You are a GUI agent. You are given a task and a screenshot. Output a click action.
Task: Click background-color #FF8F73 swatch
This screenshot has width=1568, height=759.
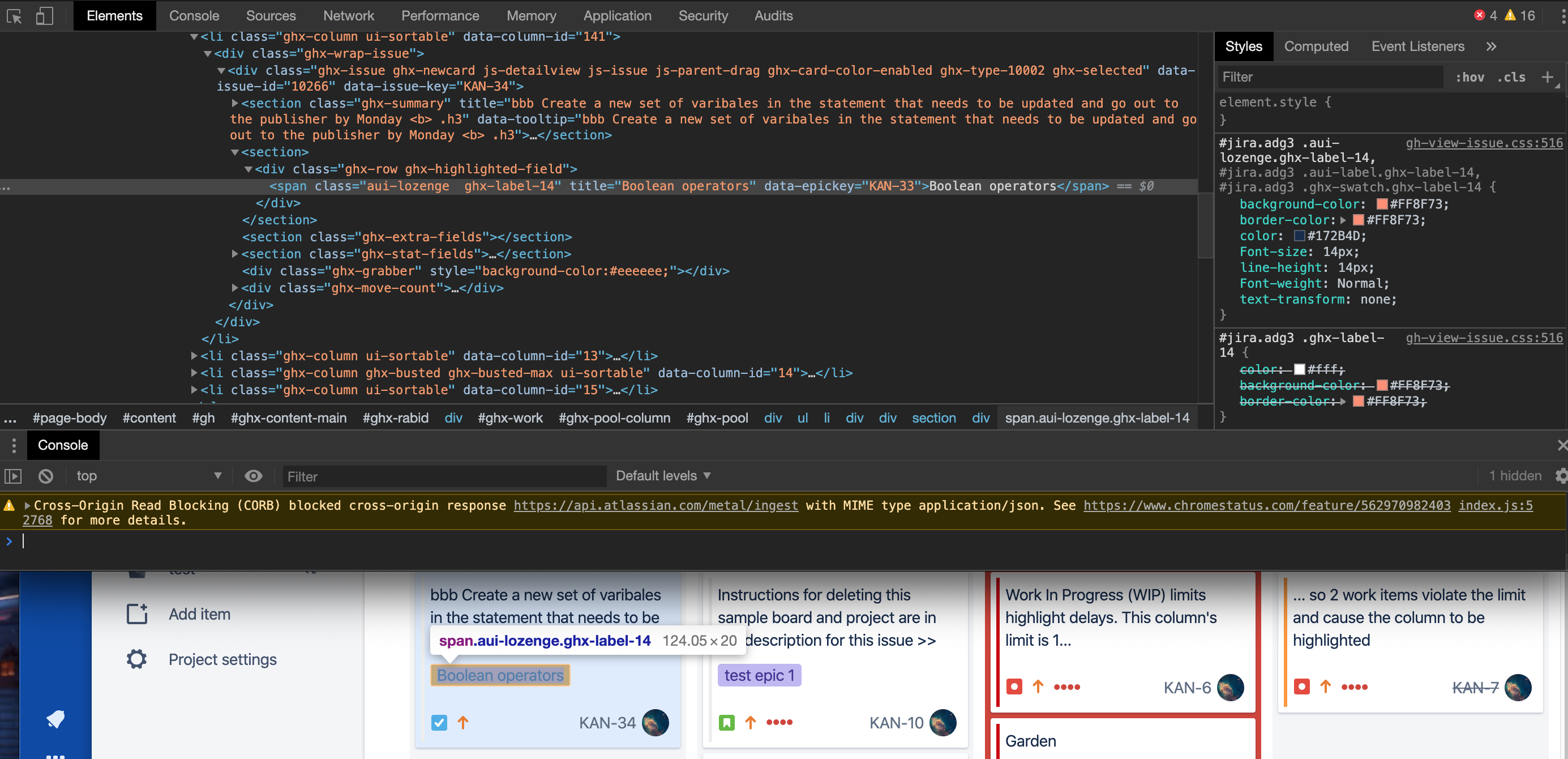coord(1382,204)
